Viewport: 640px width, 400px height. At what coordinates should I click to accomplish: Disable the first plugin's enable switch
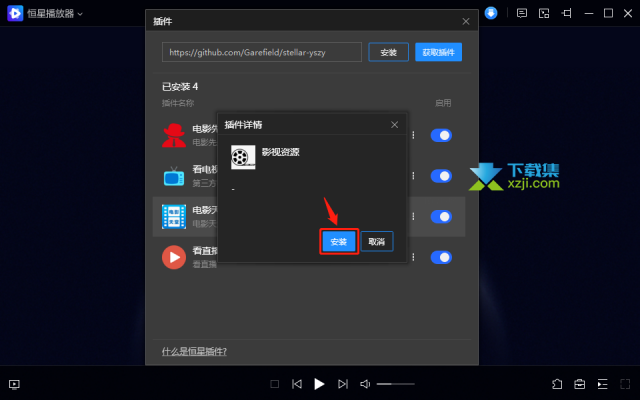click(441, 135)
